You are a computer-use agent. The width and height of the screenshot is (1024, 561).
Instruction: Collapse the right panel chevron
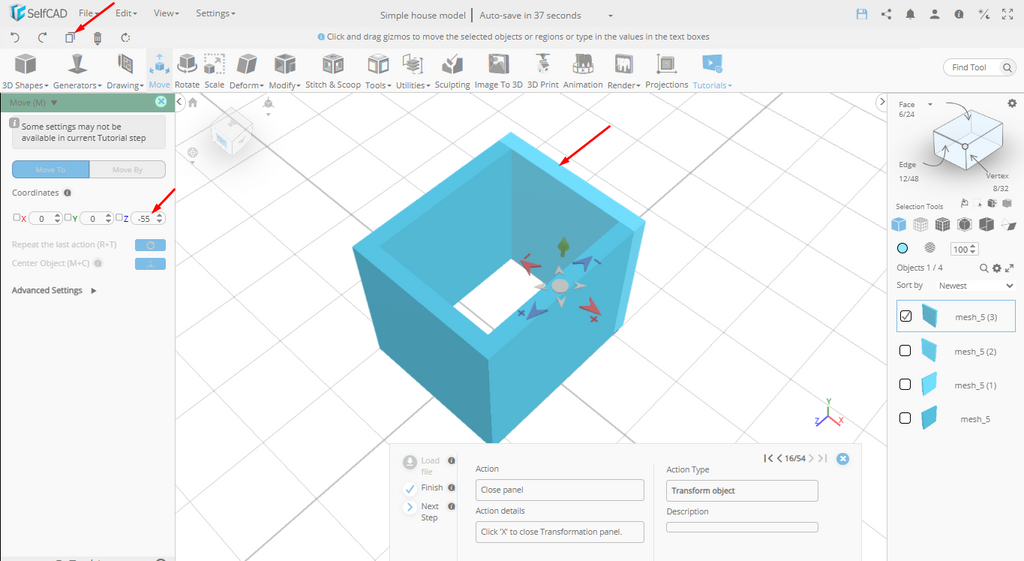pos(882,101)
